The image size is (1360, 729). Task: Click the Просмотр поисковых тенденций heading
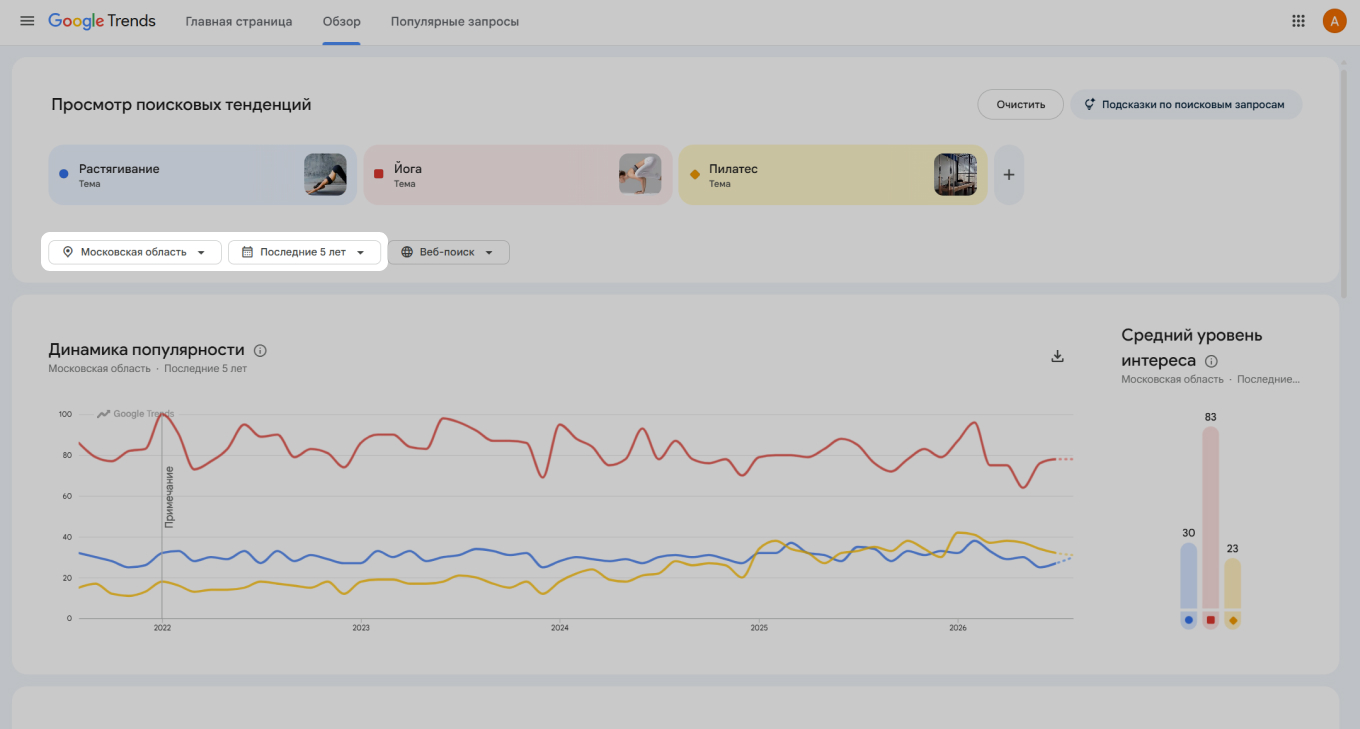(x=181, y=105)
